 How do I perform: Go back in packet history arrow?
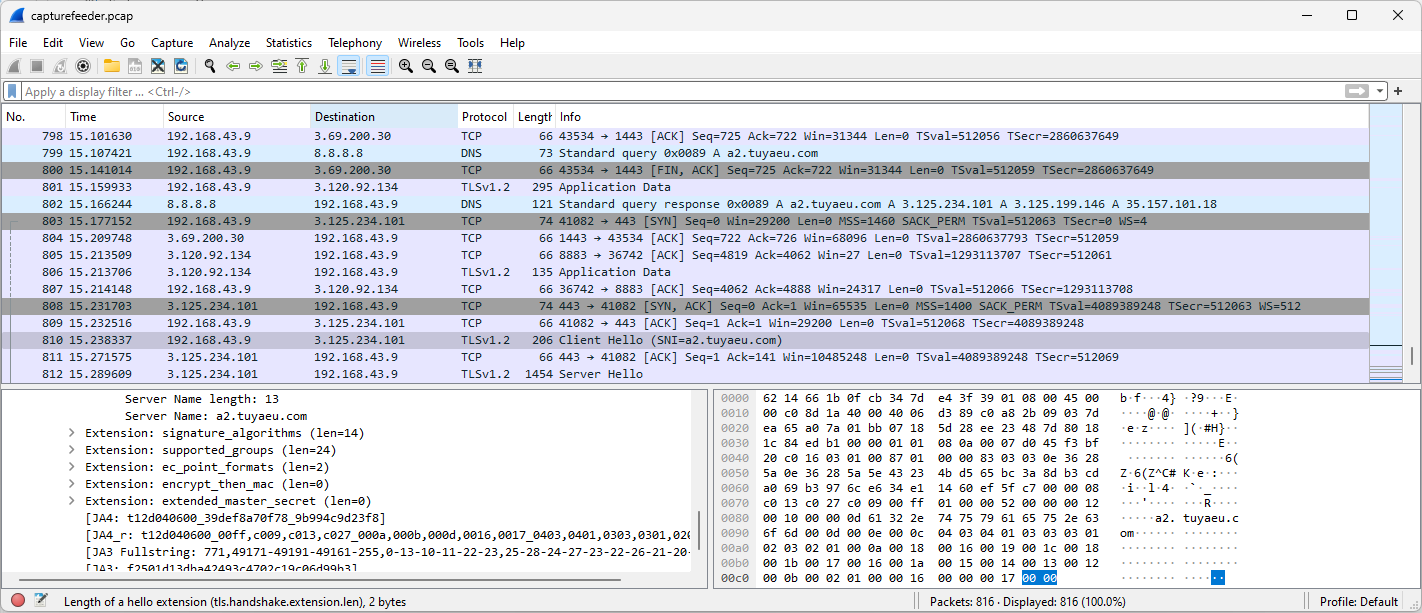[233, 66]
